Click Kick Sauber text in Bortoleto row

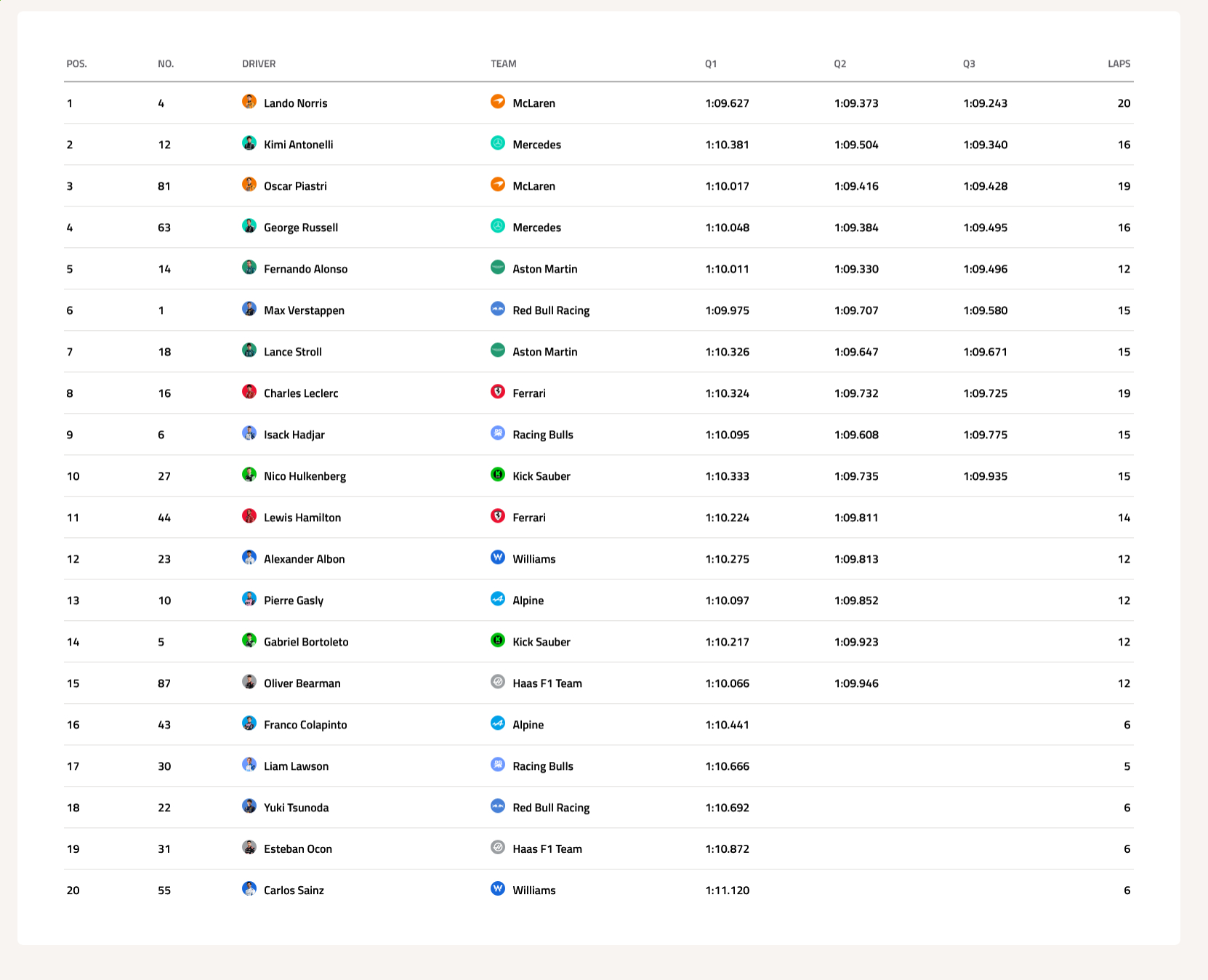pos(541,642)
